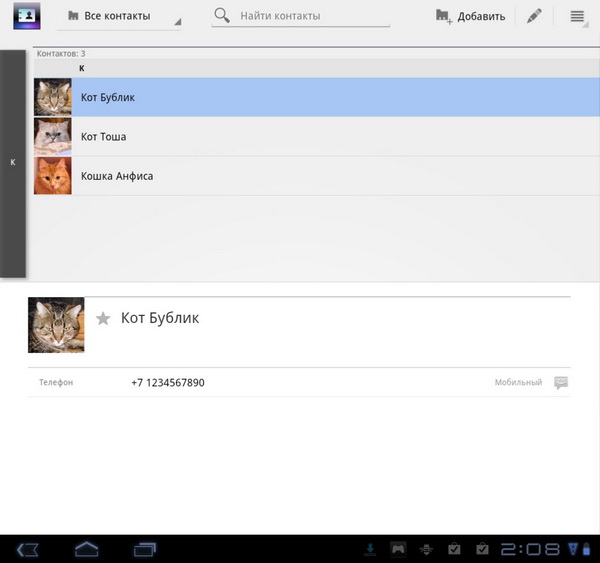Open the 'Все контакты' group dropdown
The height and width of the screenshot is (563, 600).
122,17
